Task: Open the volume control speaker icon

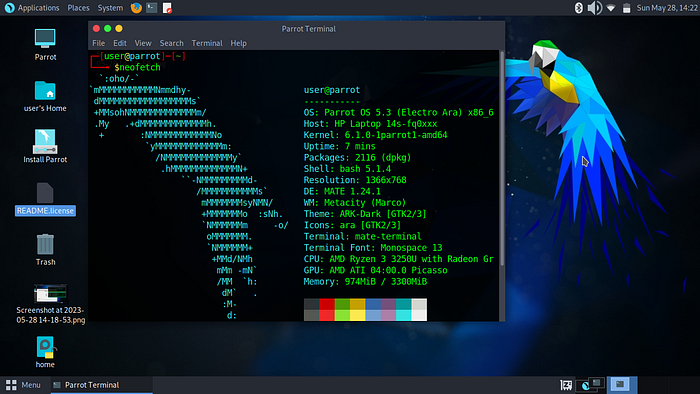Action: pyautogui.click(x=595, y=8)
